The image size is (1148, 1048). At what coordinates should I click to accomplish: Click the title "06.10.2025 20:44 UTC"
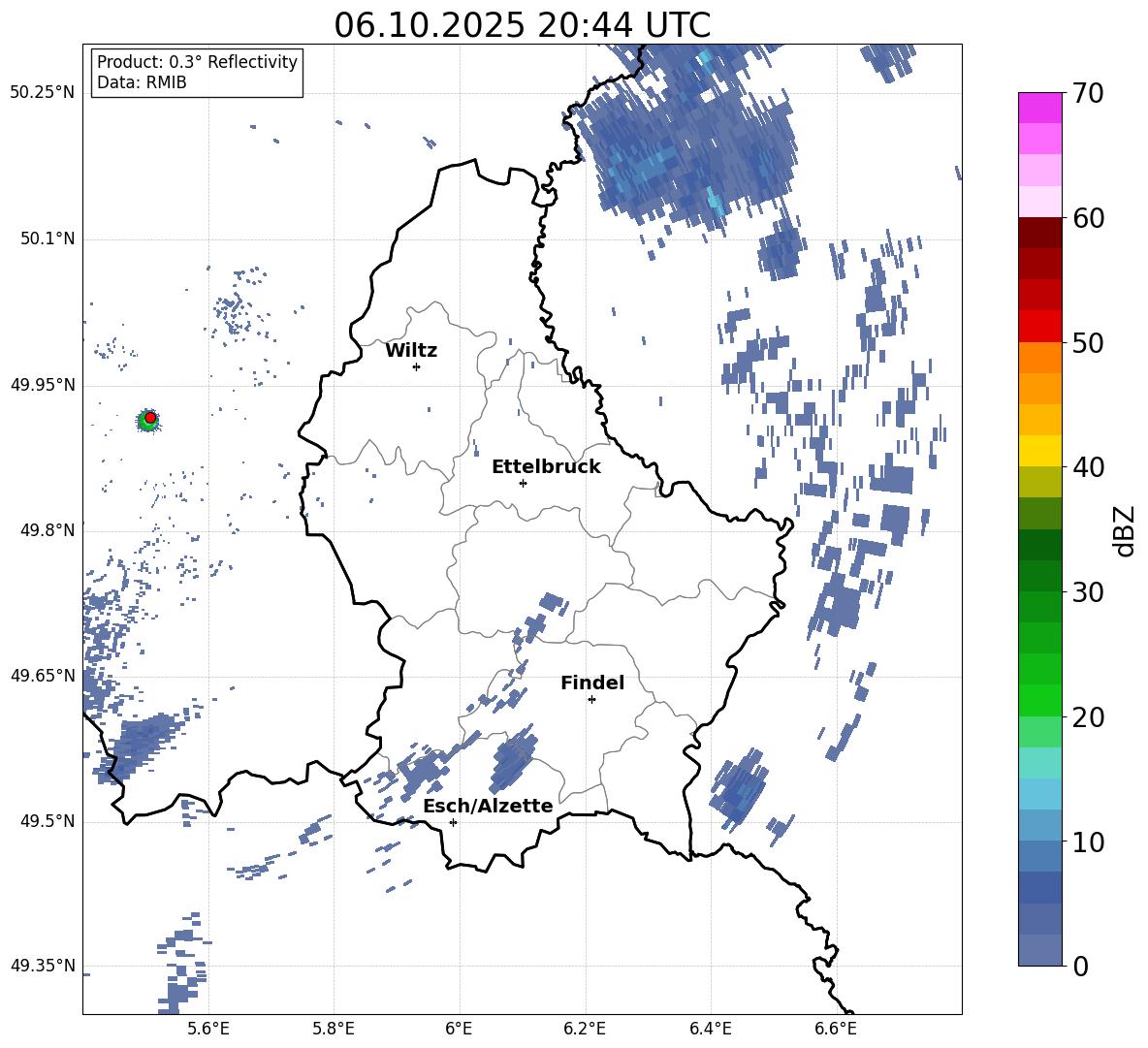[522, 25]
